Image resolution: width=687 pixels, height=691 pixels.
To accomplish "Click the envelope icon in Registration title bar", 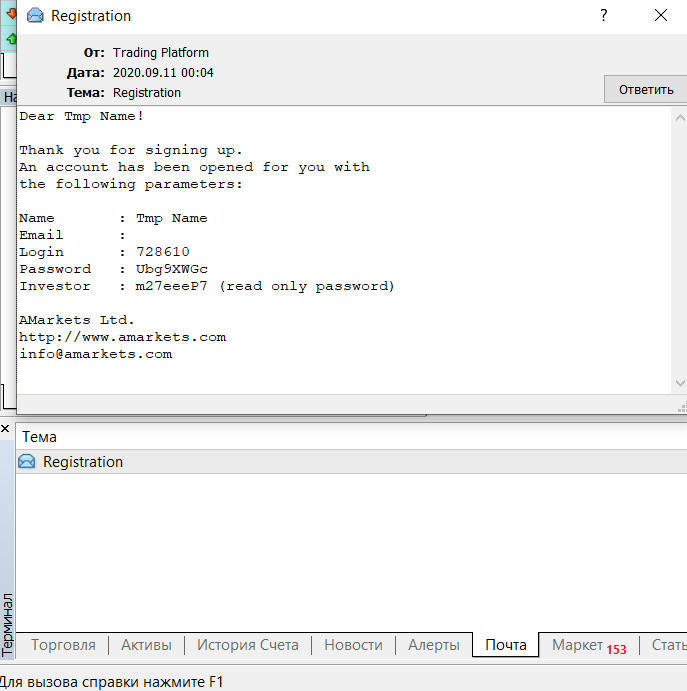I will (x=35, y=16).
